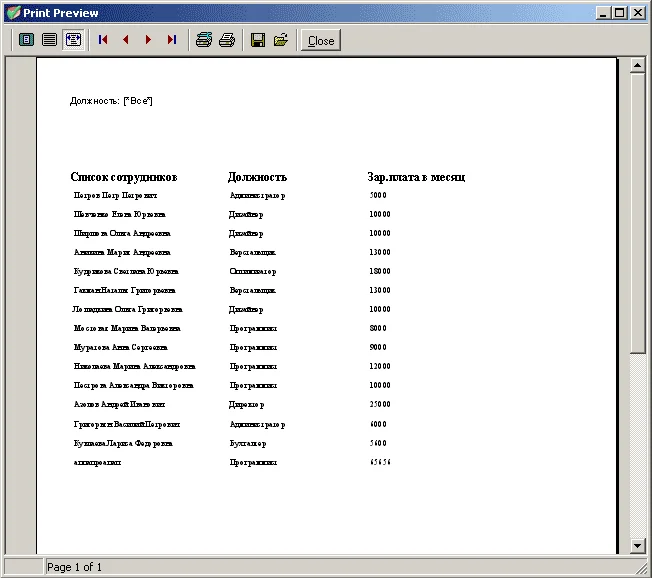Save the report using the floppy disk icon
The height and width of the screenshot is (578, 652).
pyautogui.click(x=258, y=40)
